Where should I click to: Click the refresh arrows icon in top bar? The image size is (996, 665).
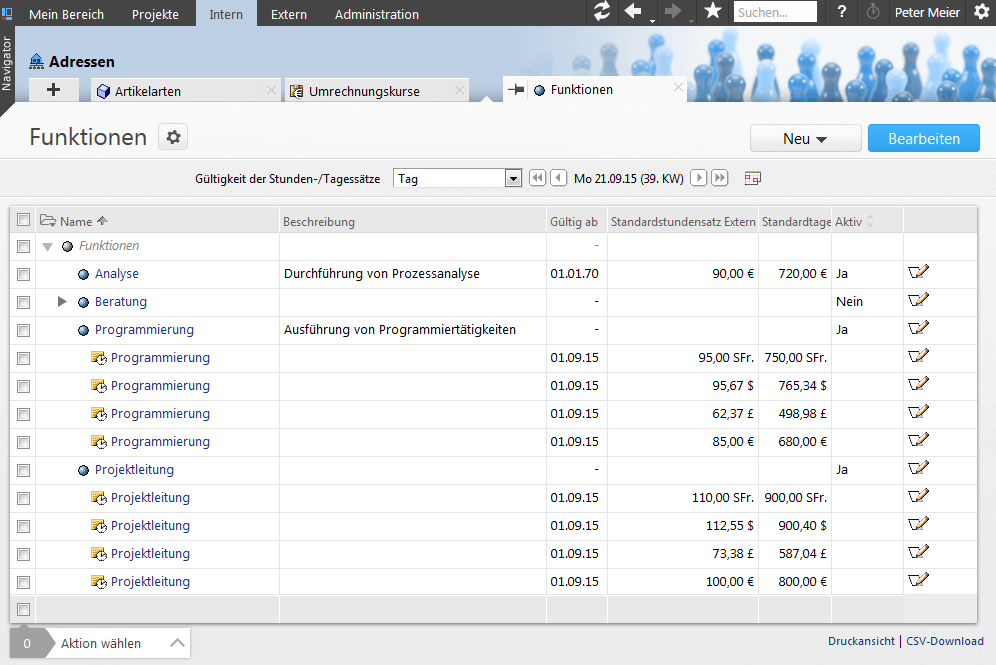(x=601, y=12)
